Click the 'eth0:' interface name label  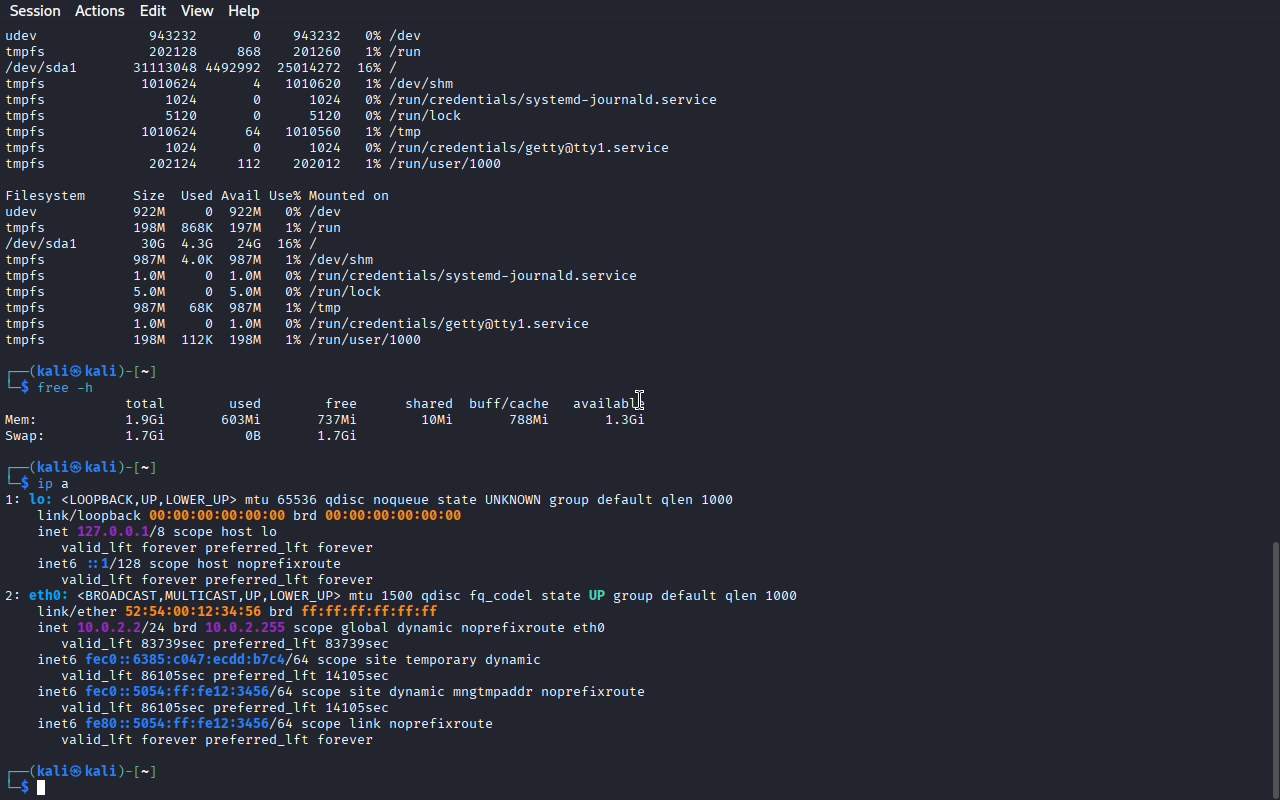click(x=41, y=596)
